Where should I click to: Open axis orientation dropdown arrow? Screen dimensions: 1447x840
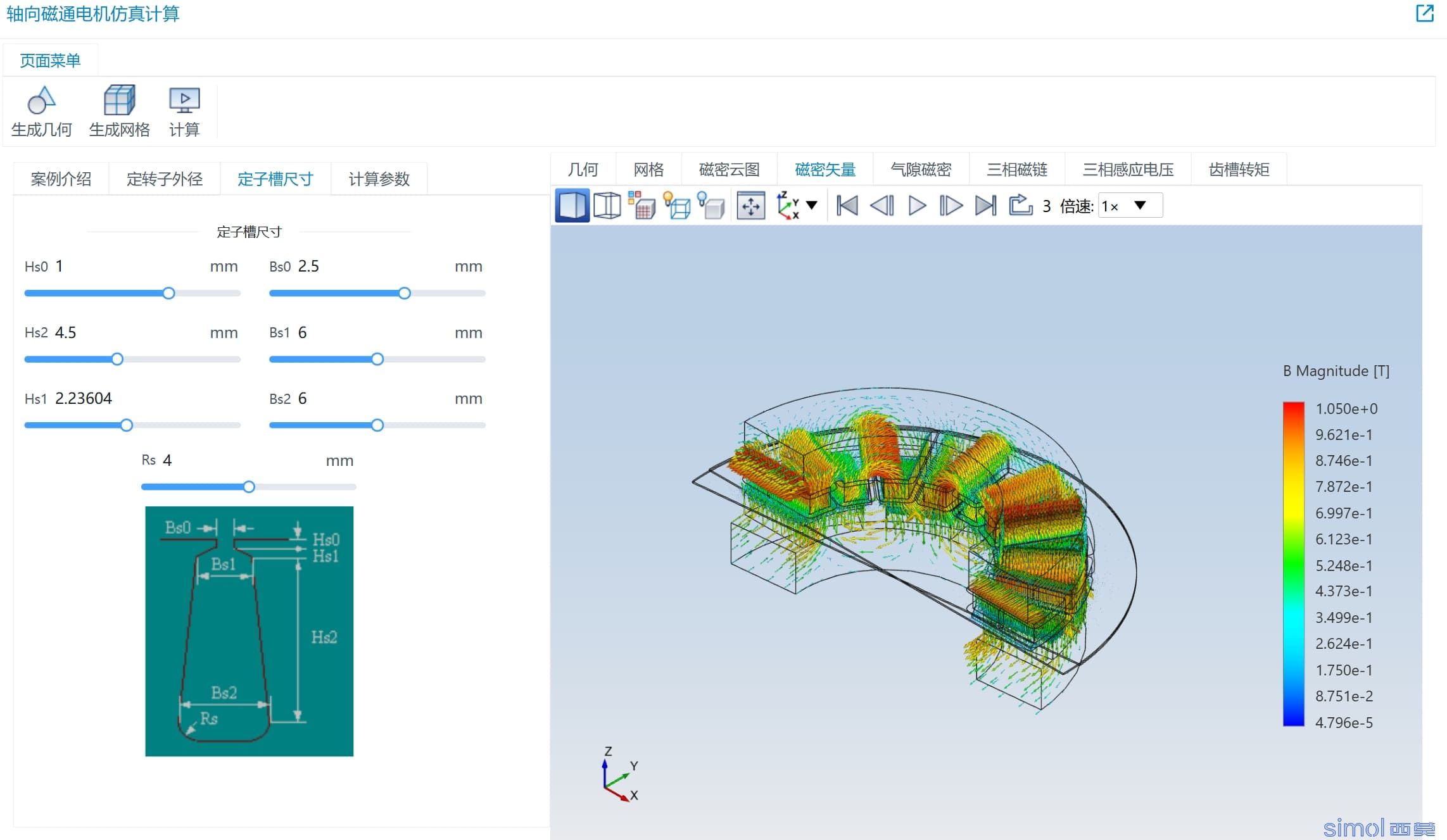point(812,206)
